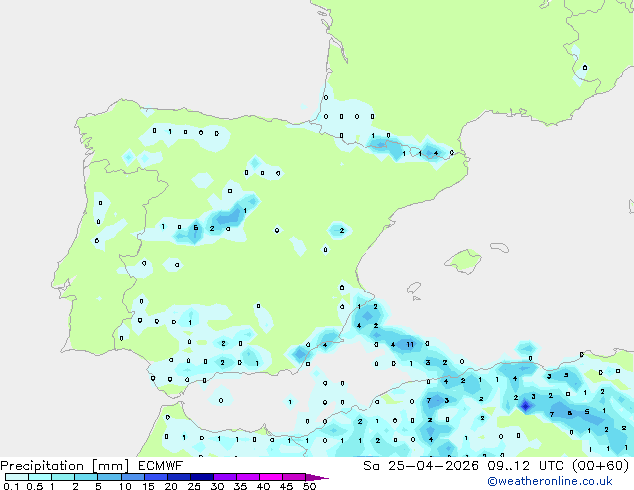The width and height of the screenshot is (634, 490).
Task: Click the legend label '0.1'
Action: point(11,486)
